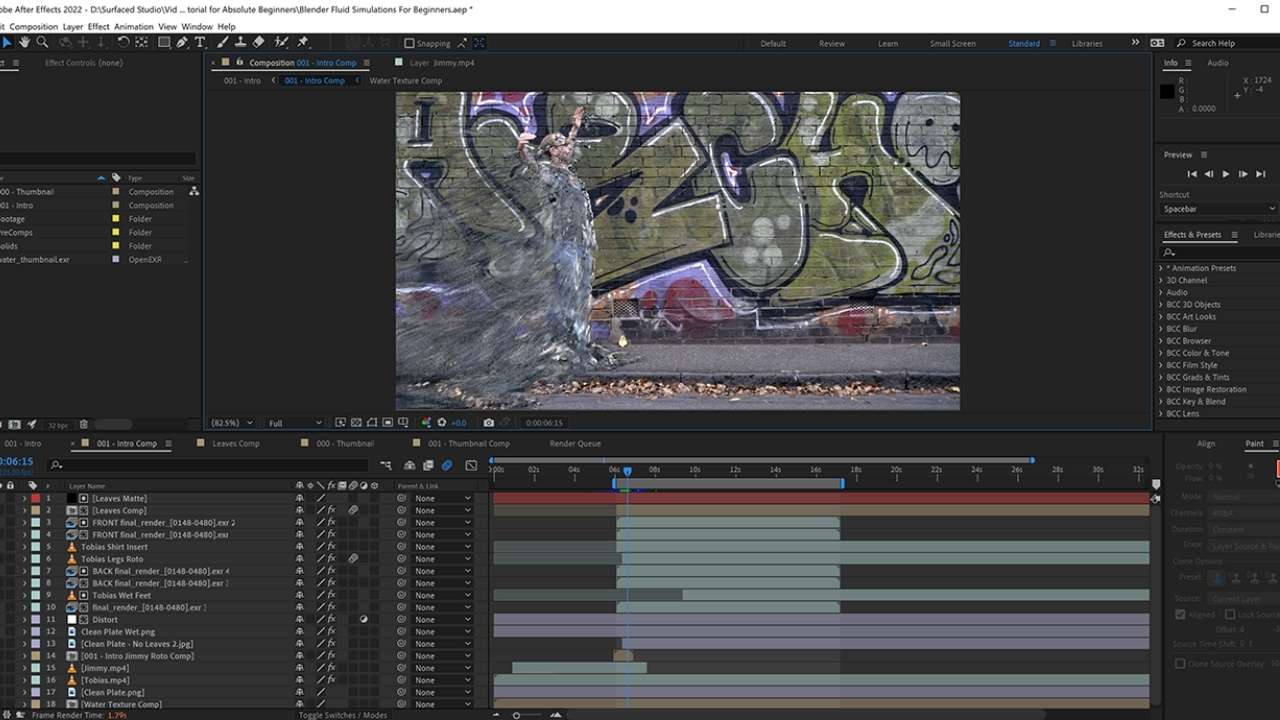Expand BCC Blur effects category
This screenshot has height=720, width=1280.
point(1161,329)
